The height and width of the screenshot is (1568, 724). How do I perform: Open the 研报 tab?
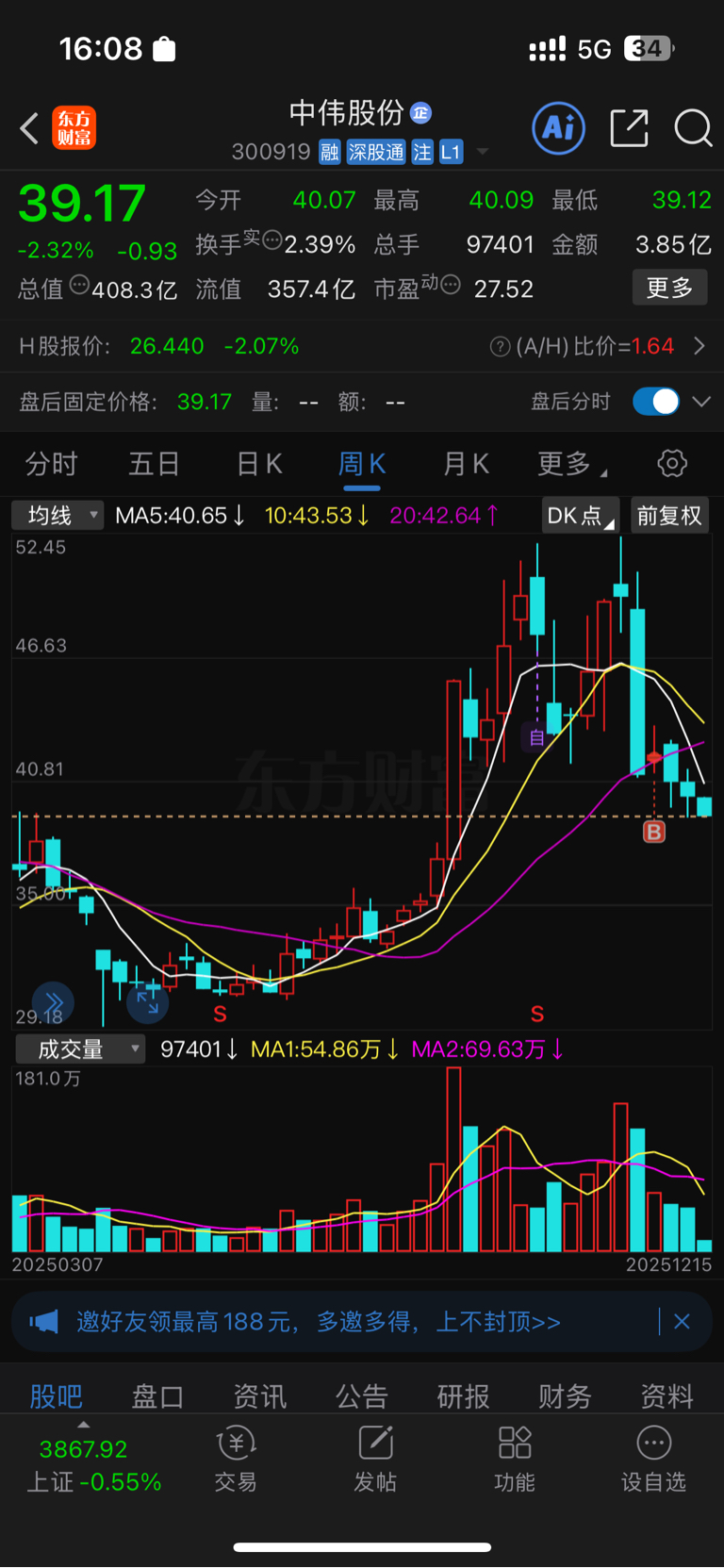pos(463,1395)
